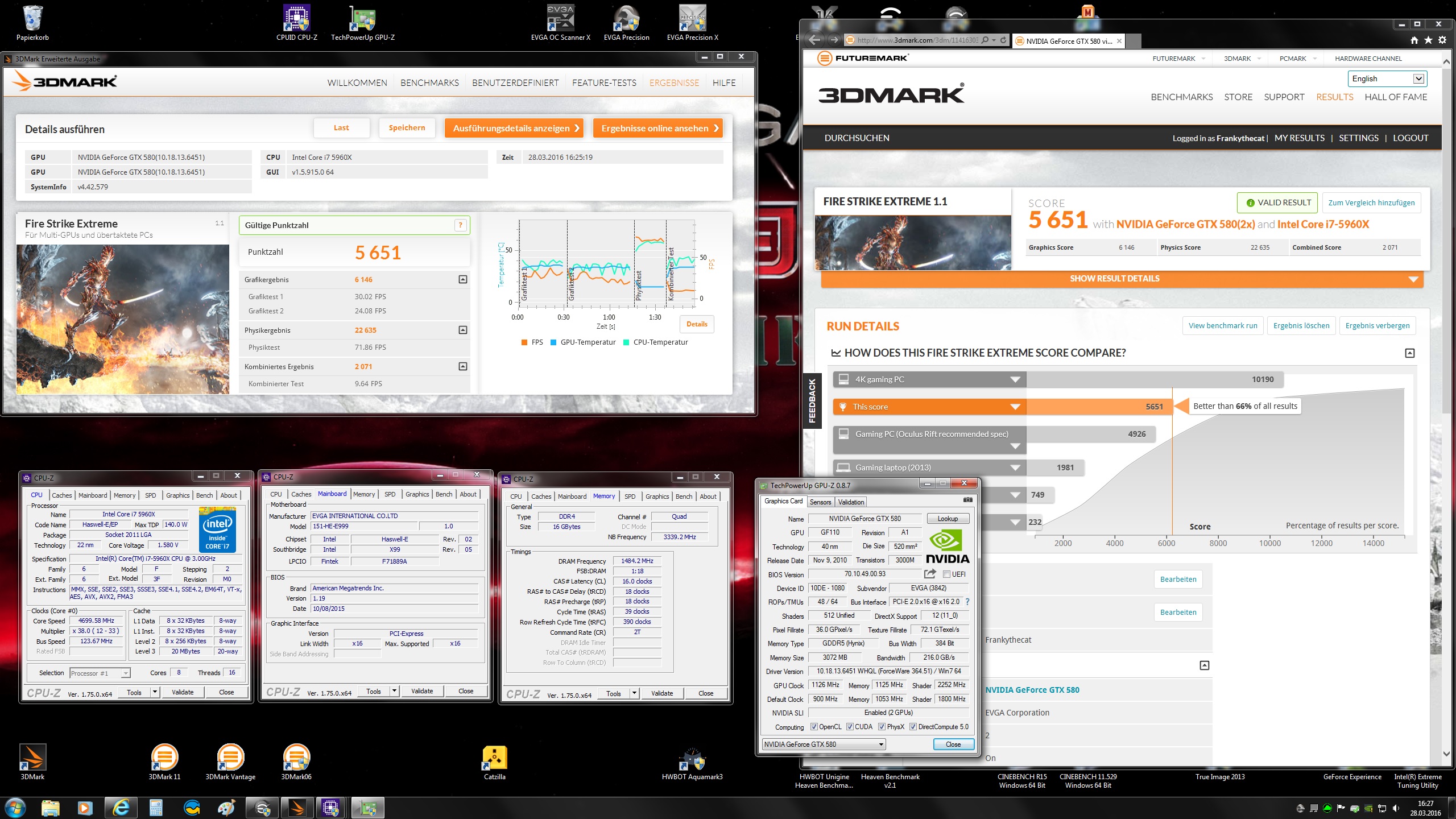Open Paint from the taskbar

point(226,808)
